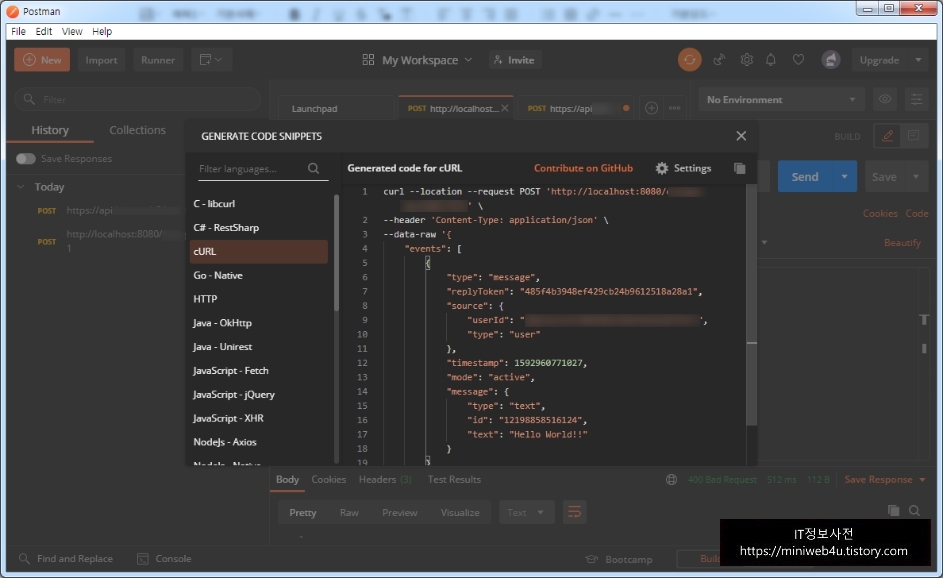This screenshot has width=943, height=578.
Task: Open the Save button dropdown arrow
Action: pyautogui.click(x=916, y=177)
